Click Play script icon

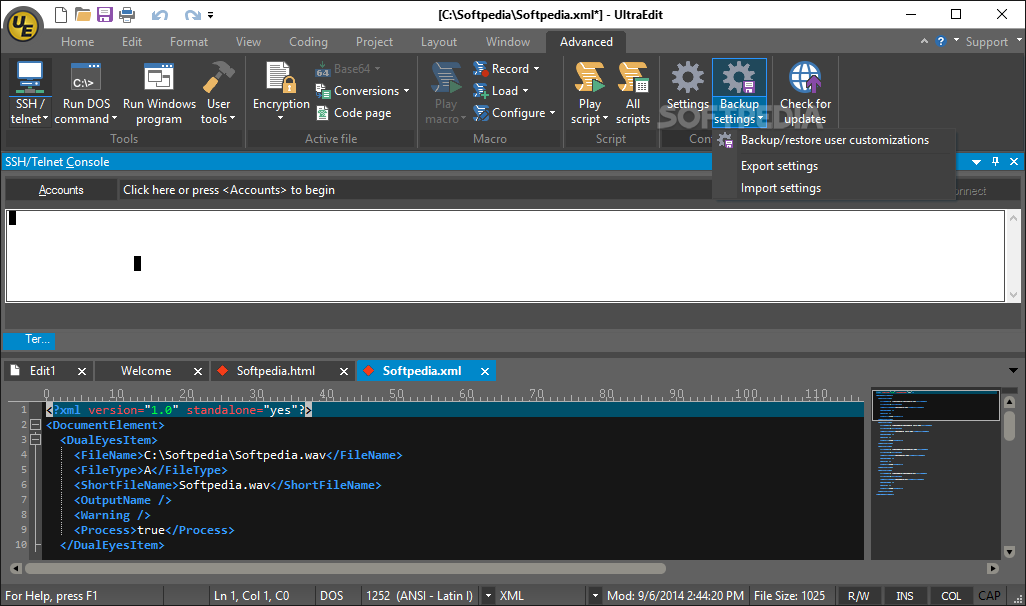pyautogui.click(x=590, y=93)
